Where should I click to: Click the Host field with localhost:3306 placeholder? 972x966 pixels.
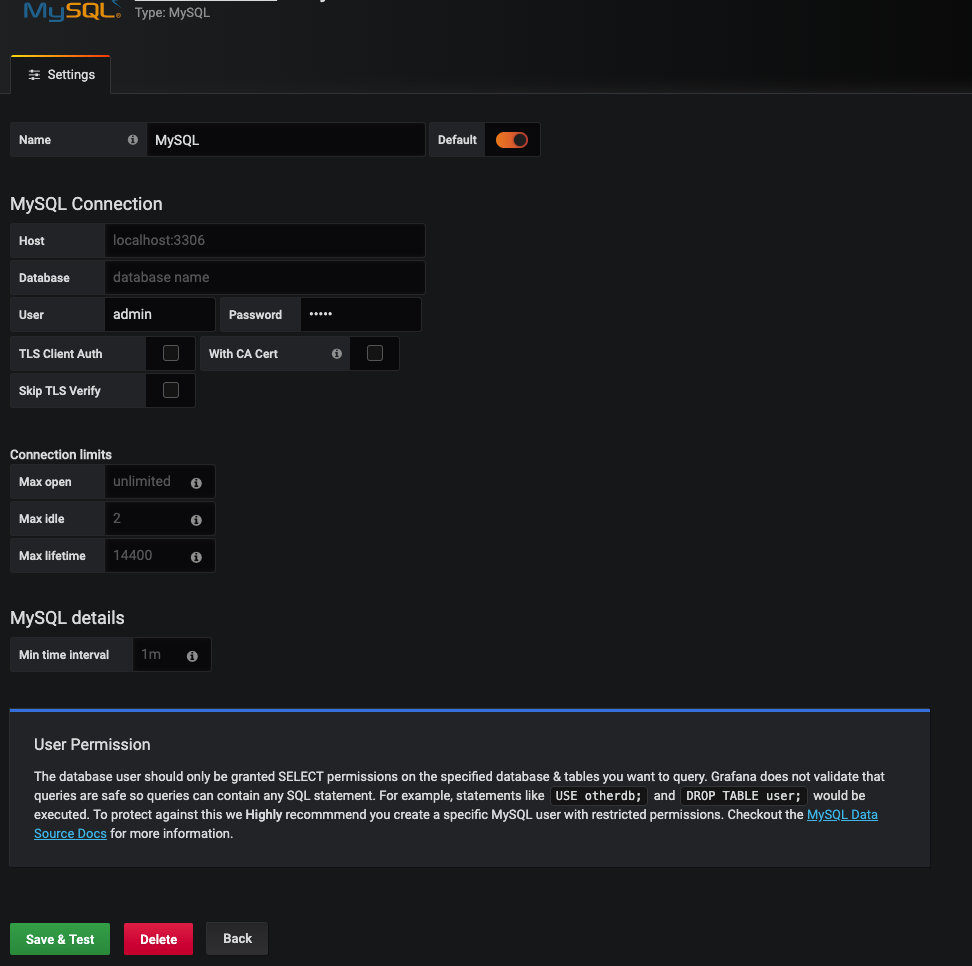click(x=265, y=241)
